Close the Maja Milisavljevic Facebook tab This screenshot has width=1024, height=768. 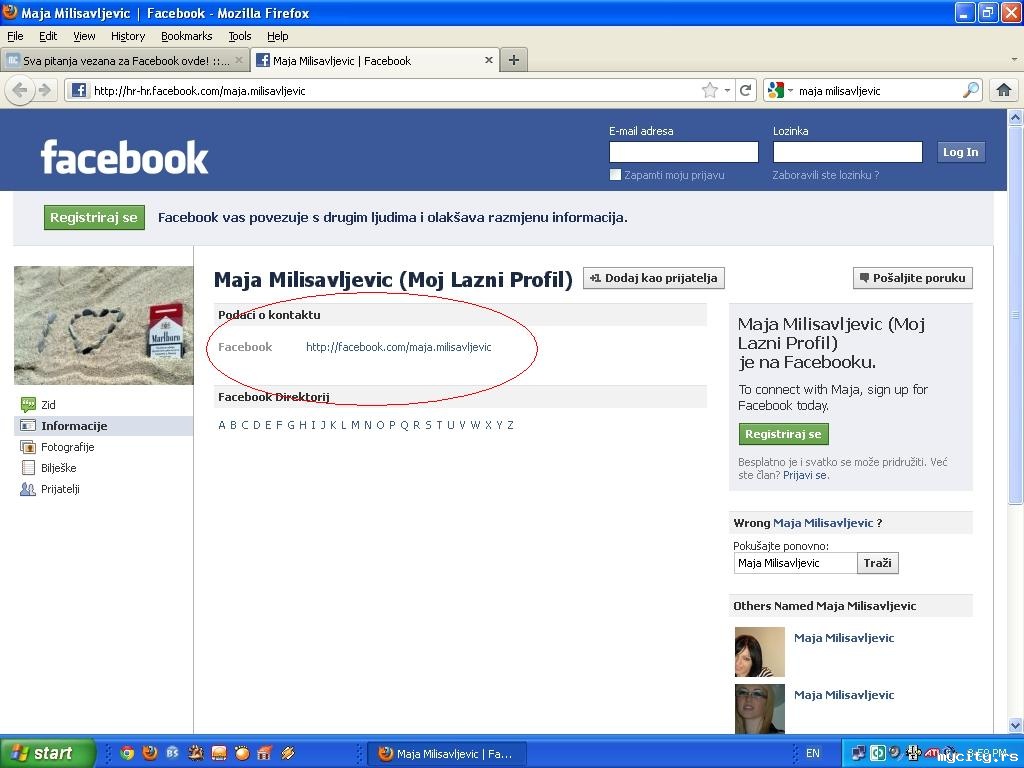(488, 61)
